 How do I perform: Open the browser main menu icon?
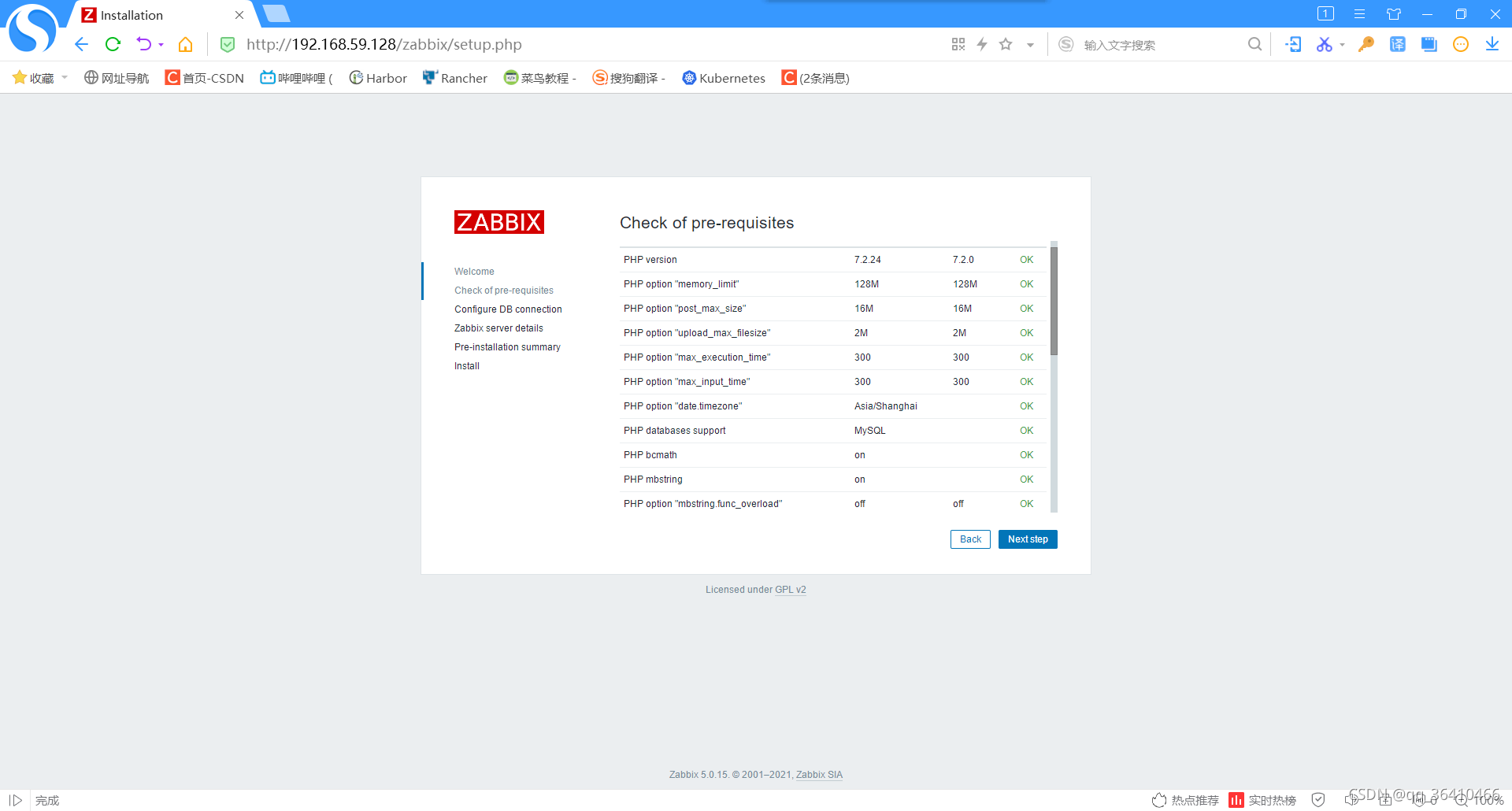tap(1359, 14)
